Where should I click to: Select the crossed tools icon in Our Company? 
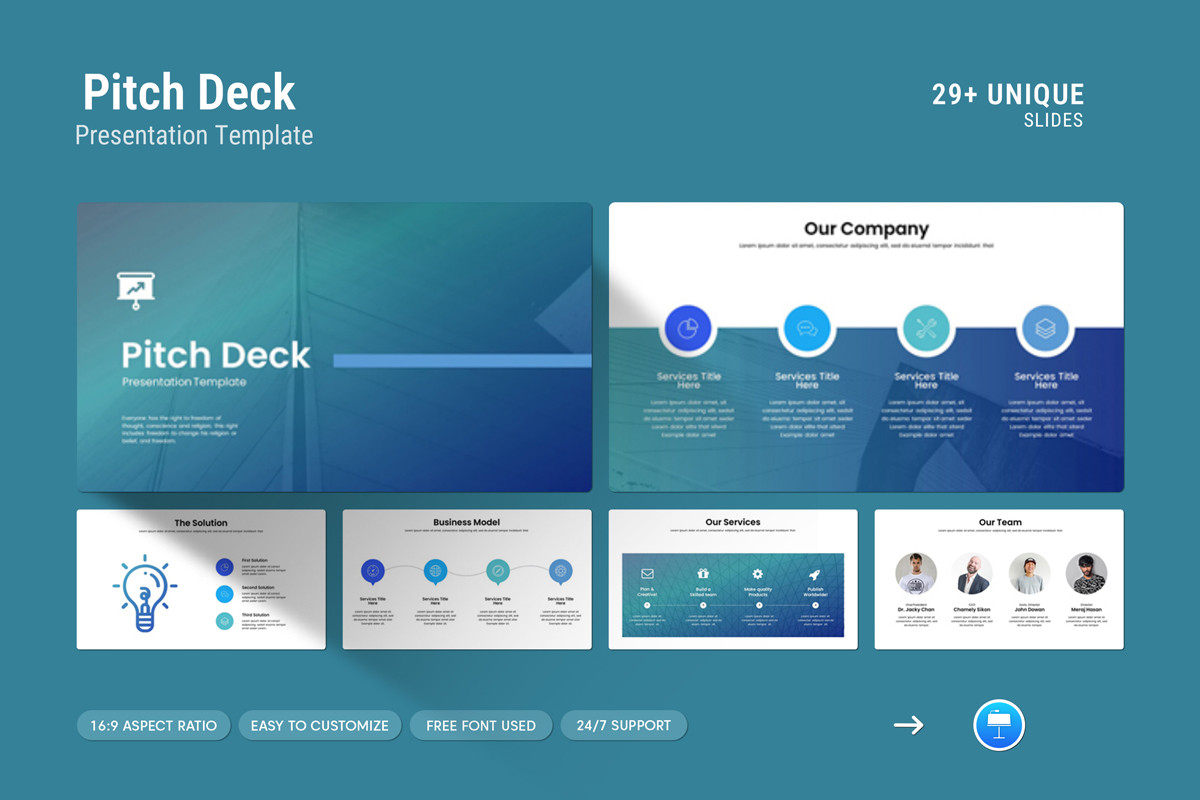926,327
